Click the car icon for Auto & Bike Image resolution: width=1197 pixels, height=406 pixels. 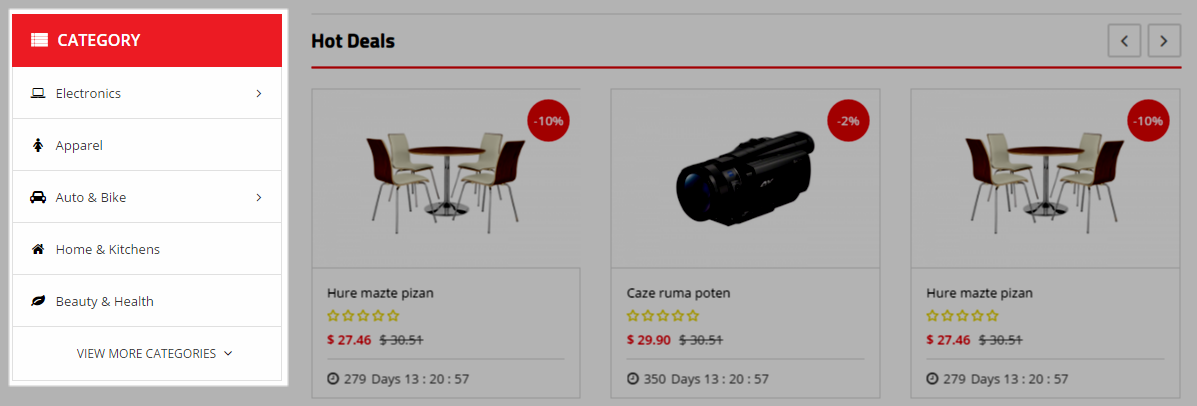point(37,197)
